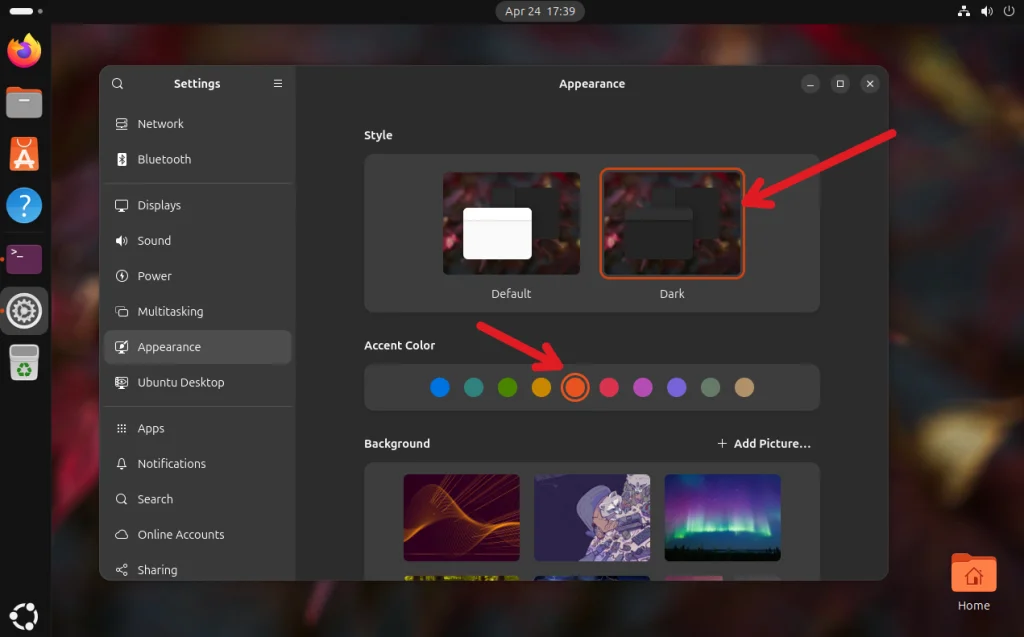Minimize the Settings window
The width and height of the screenshot is (1024, 637).
pyautogui.click(x=810, y=84)
